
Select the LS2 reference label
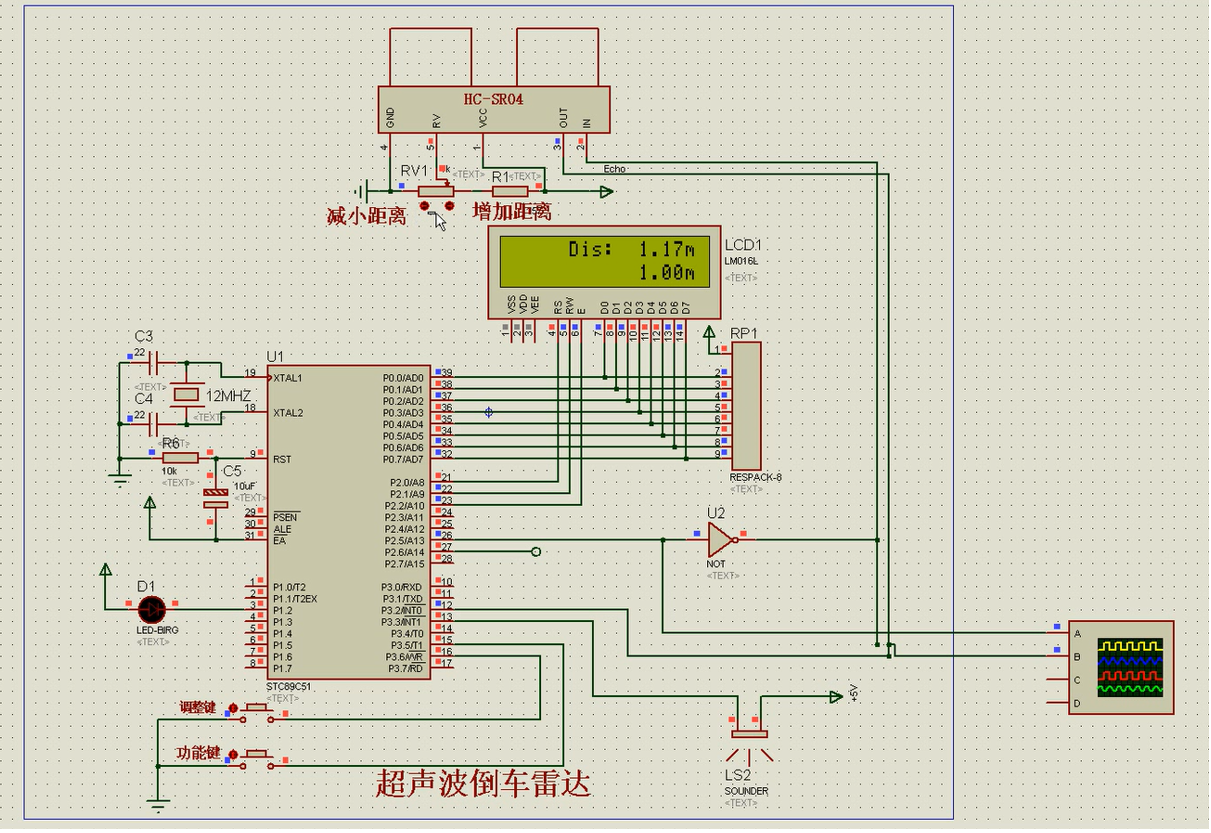click(738, 776)
